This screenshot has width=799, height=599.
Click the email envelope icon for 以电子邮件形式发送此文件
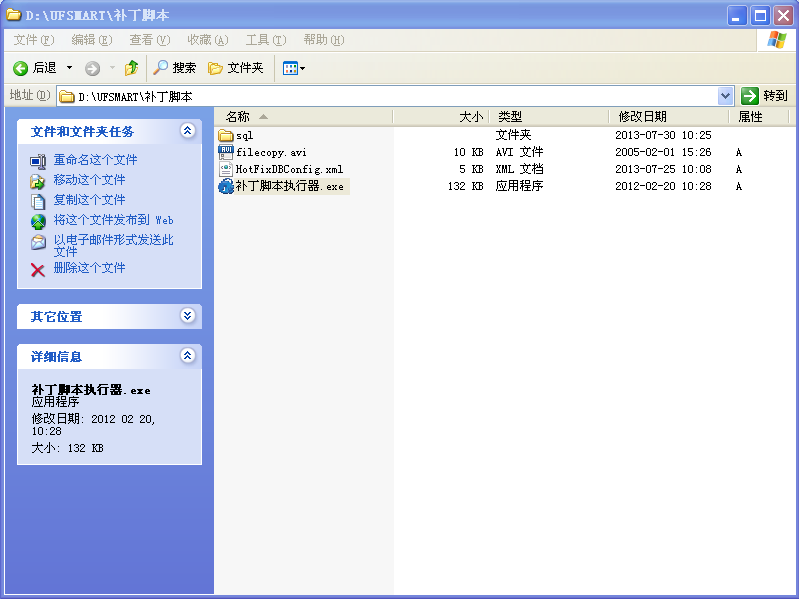[x=38, y=242]
